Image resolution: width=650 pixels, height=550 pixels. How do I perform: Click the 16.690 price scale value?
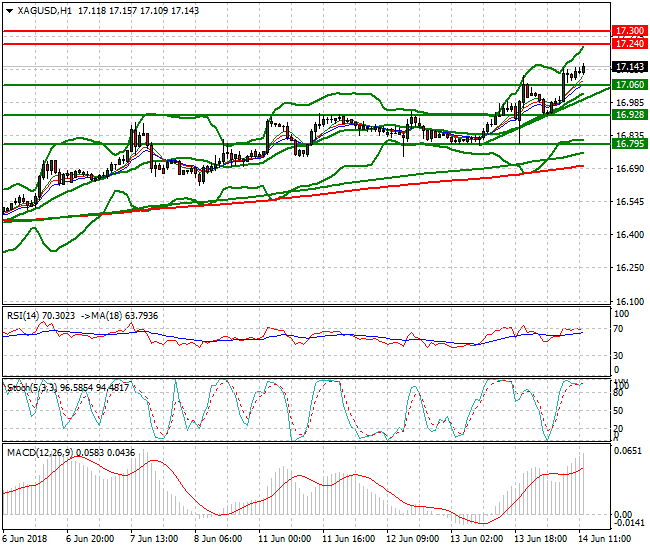tap(630, 169)
